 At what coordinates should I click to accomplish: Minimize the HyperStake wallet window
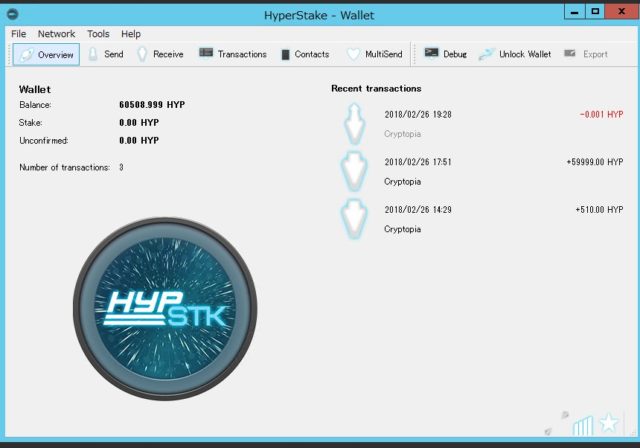(x=575, y=11)
